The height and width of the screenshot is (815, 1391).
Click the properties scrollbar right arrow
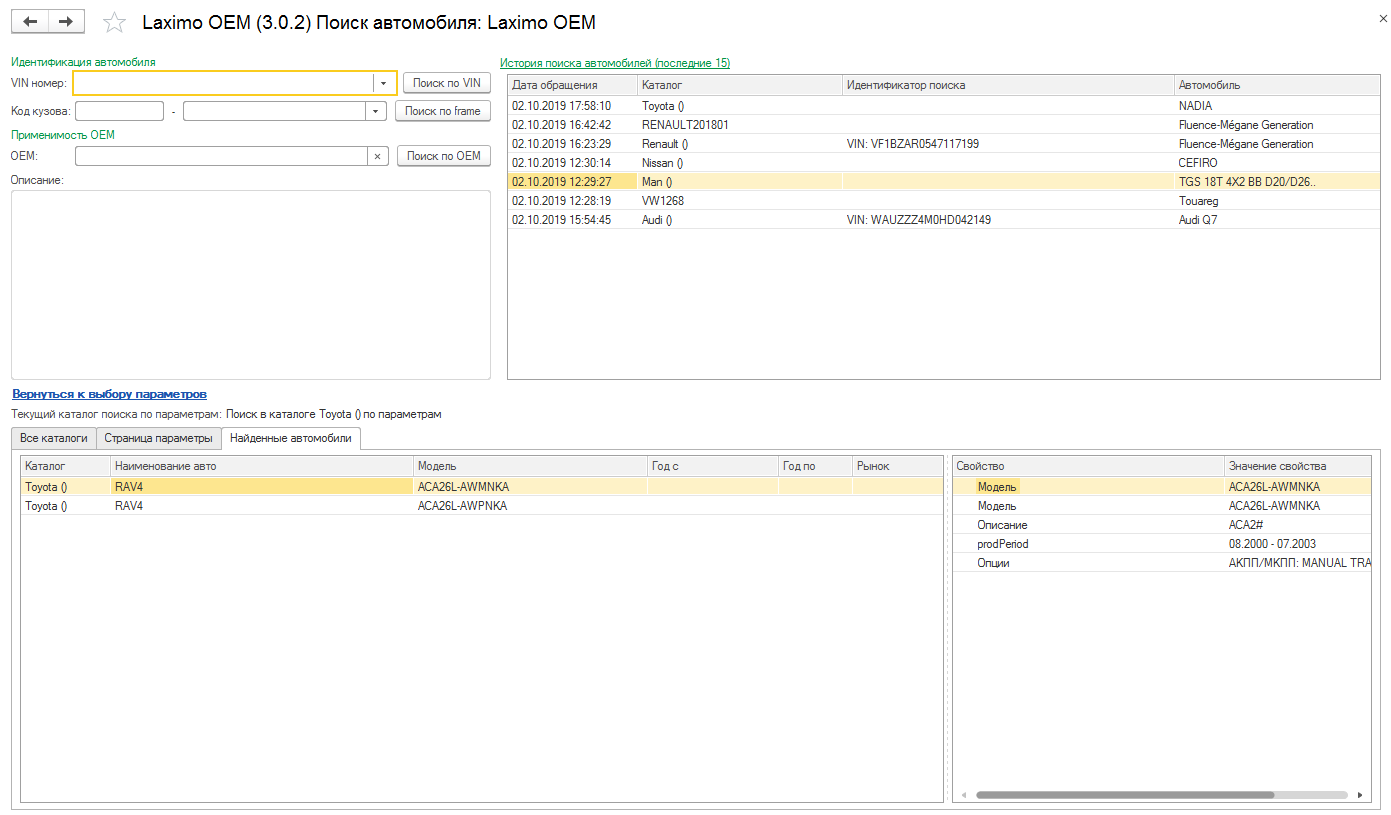[1360, 795]
